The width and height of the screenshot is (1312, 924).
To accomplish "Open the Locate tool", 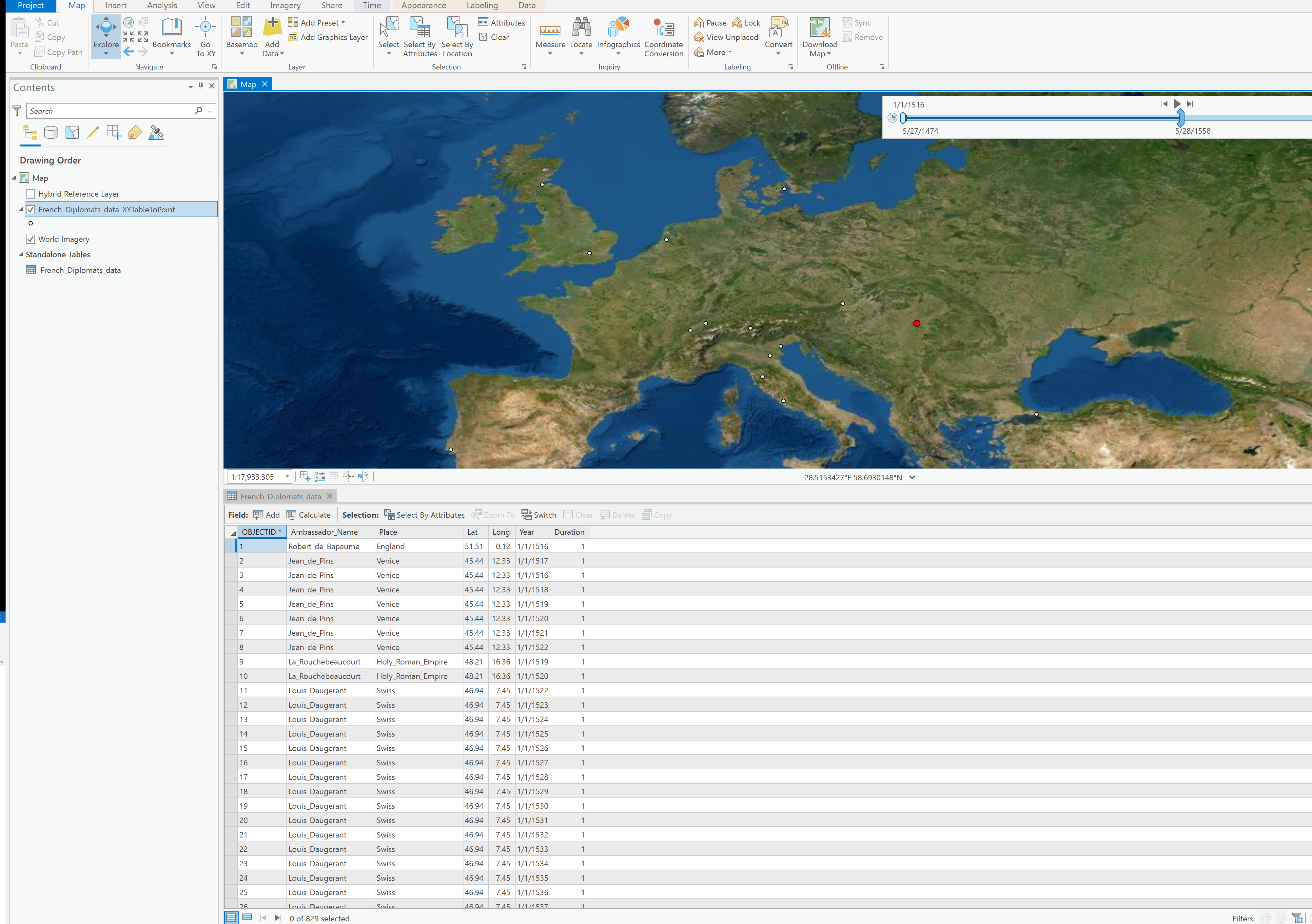I will (x=581, y=36).
